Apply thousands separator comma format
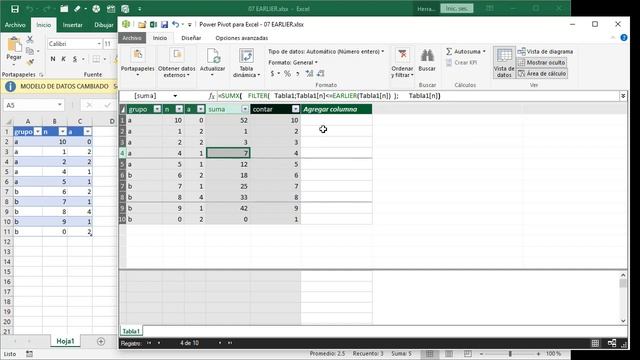 [x=298, y=73]
